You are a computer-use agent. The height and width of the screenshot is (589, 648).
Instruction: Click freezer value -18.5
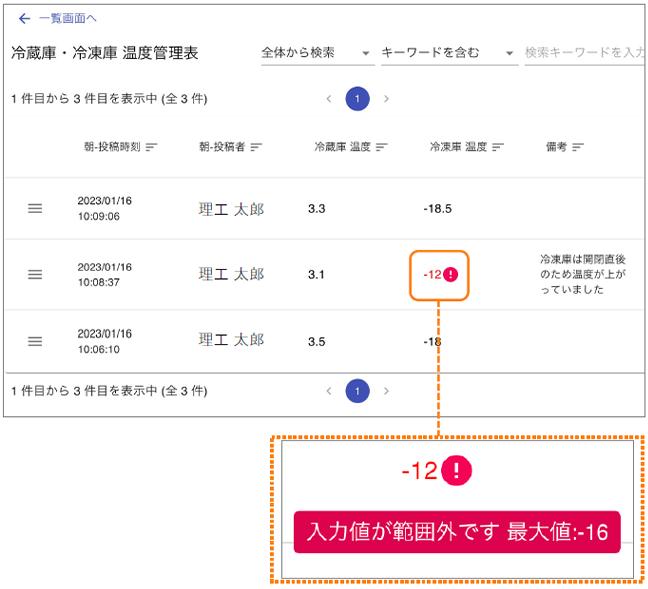438,209
